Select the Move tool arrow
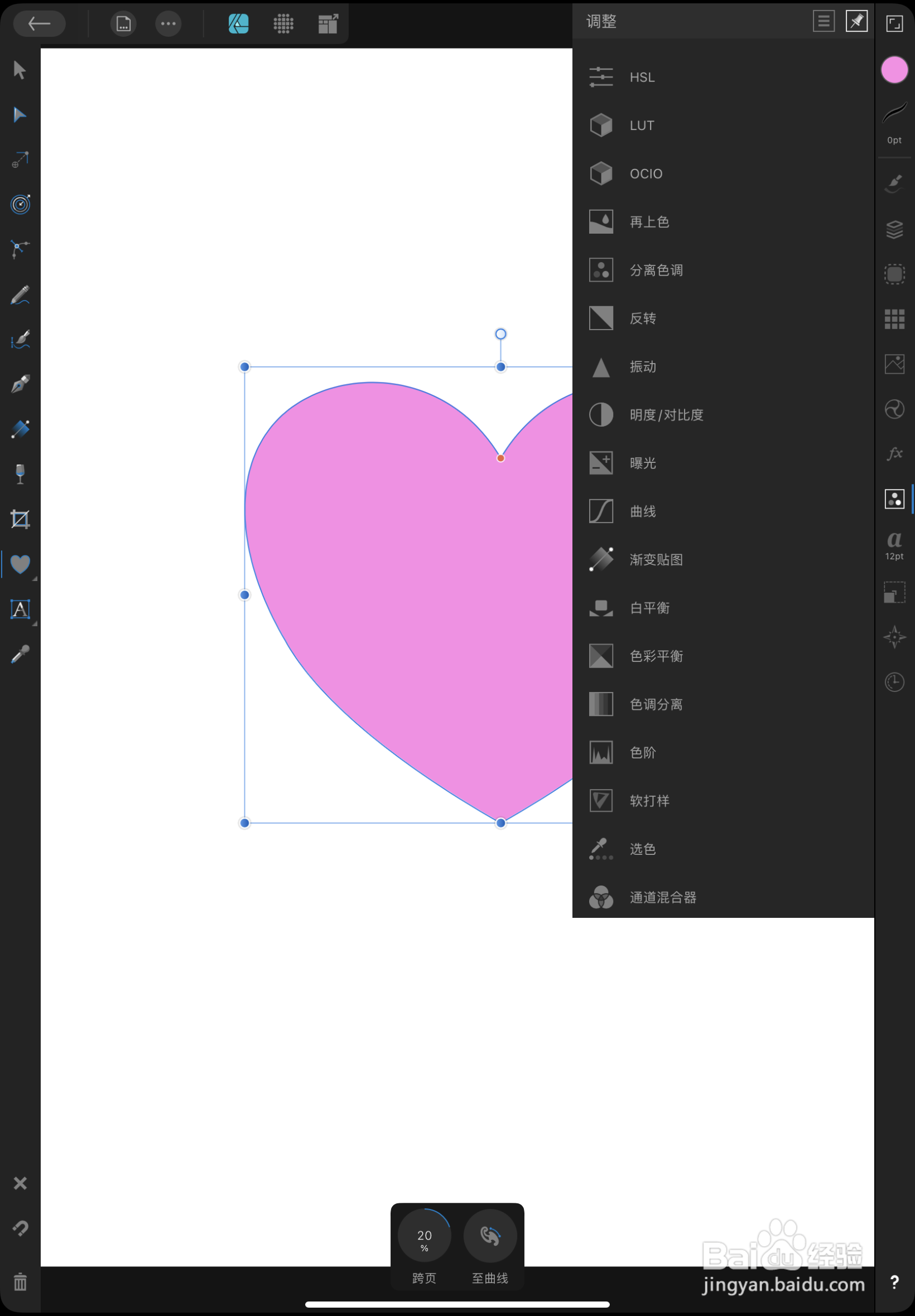915x1316 pixels. [x=20, y=70]
